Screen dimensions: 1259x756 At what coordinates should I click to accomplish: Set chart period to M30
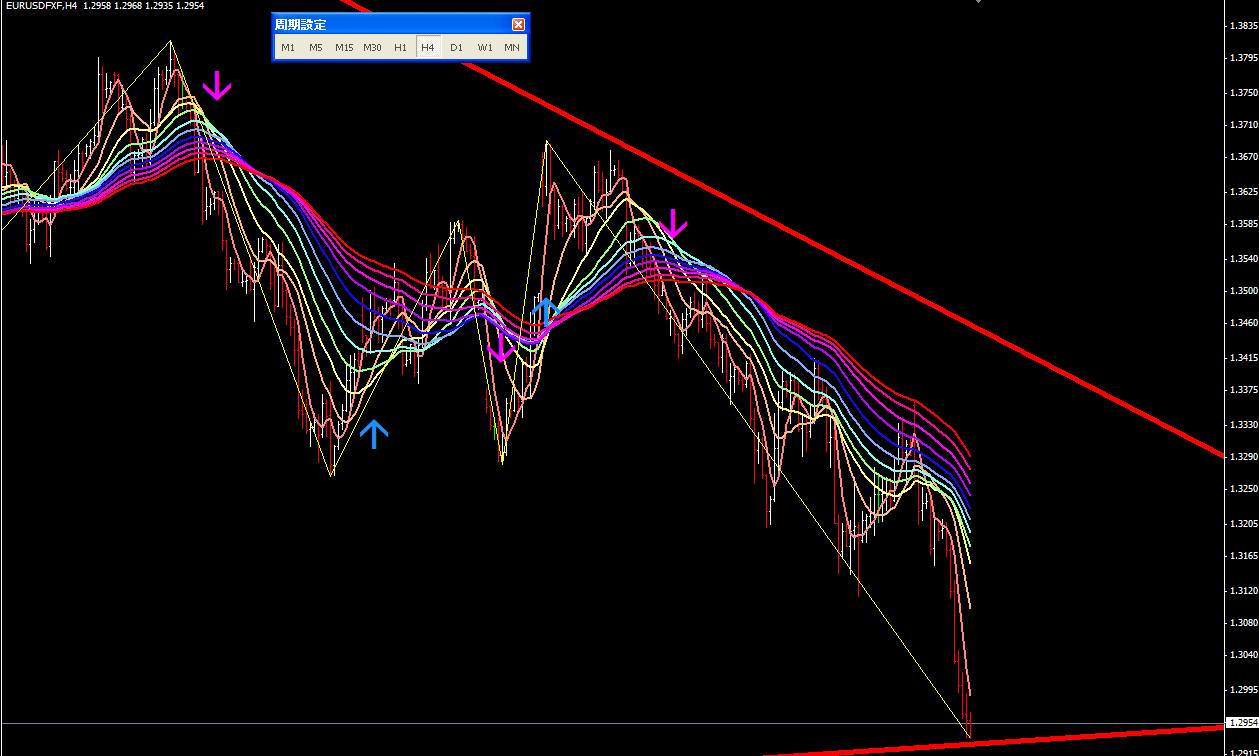(372, 47)
